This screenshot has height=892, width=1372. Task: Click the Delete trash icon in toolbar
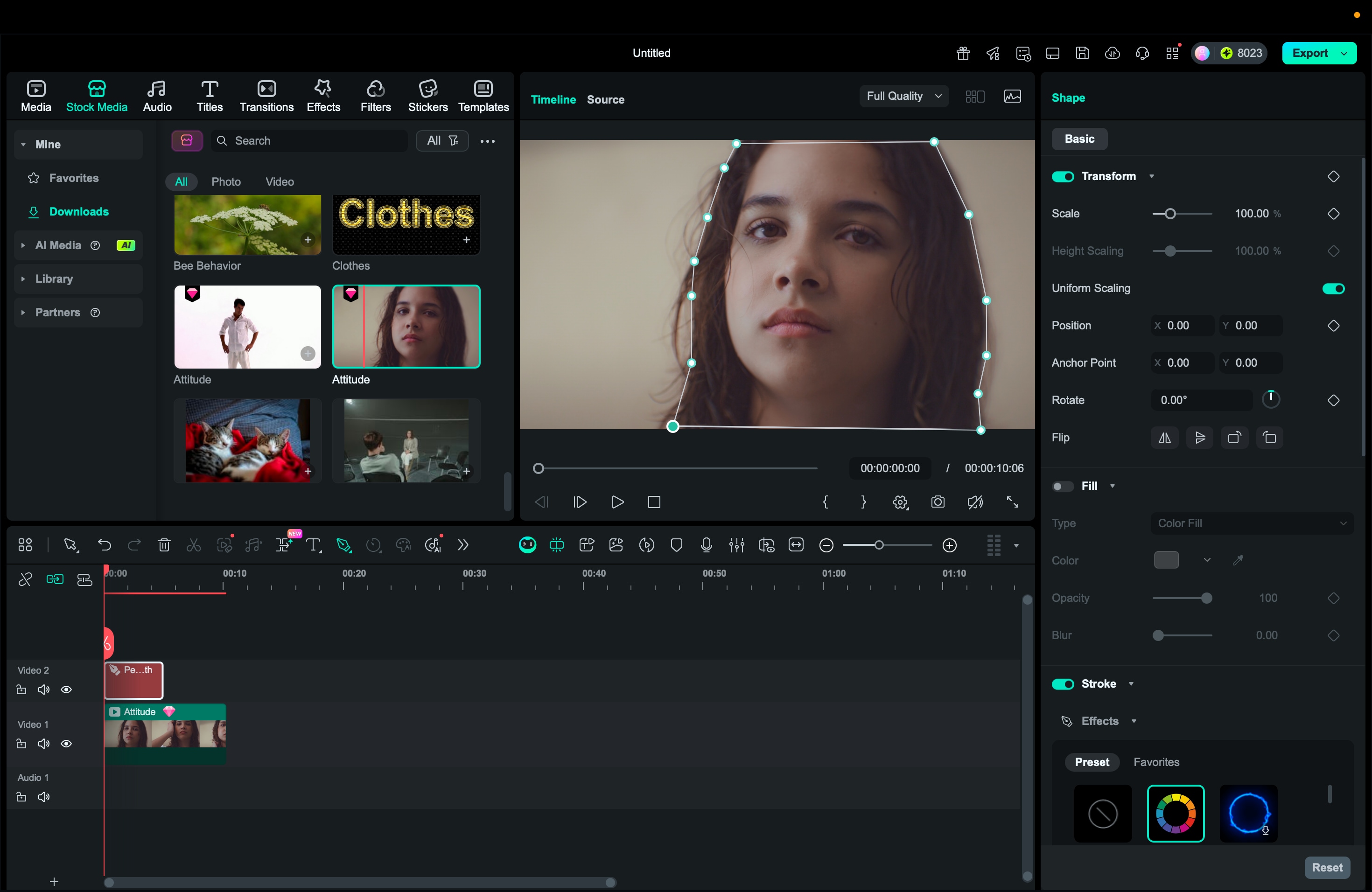164,545
